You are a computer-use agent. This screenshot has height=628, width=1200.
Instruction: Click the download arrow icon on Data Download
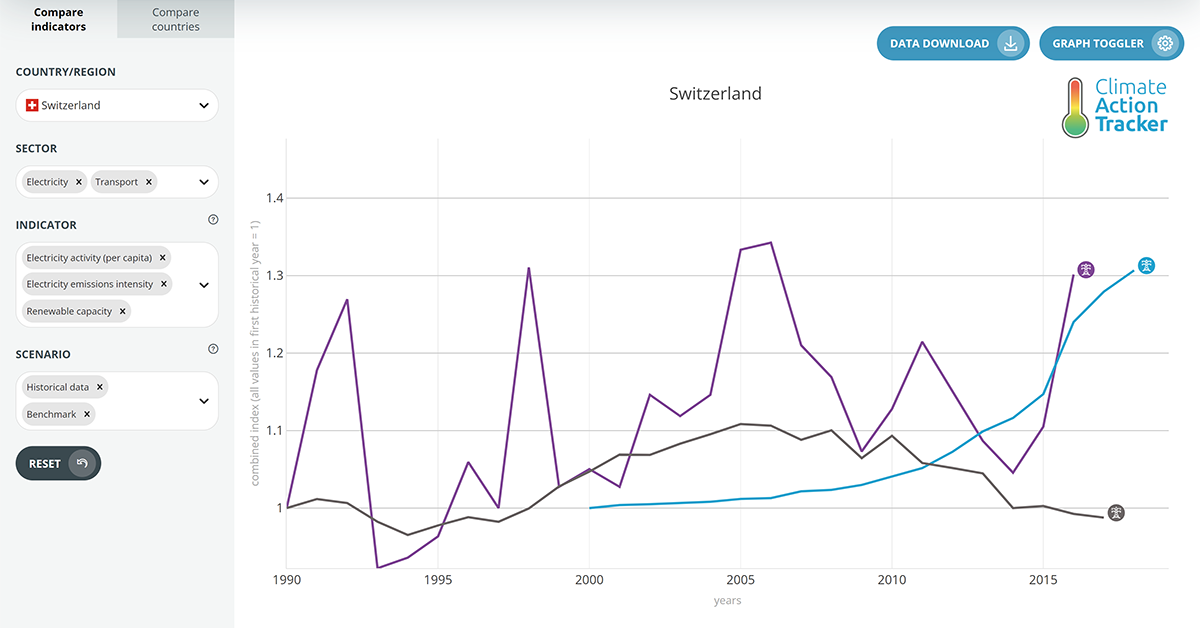tap(1011, 43)
